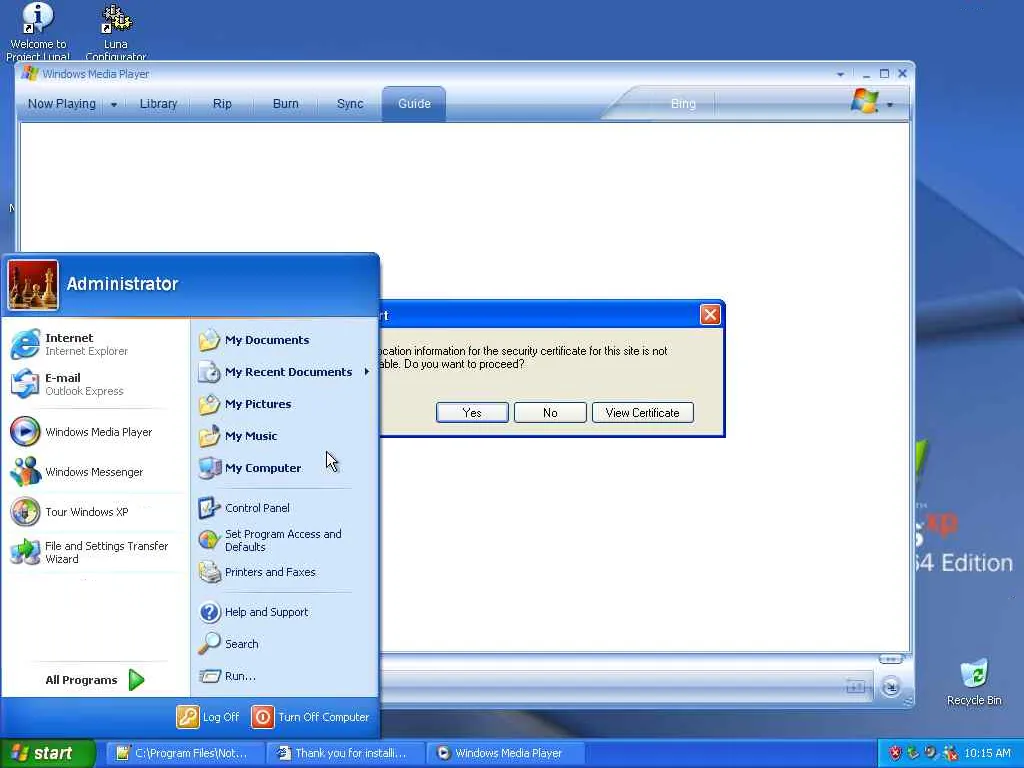The width and height of the screenshot is (1024, 768).
Task: Open Internet Explorer from Start menu
Action: pyautogui.click(x=95, y=344)
